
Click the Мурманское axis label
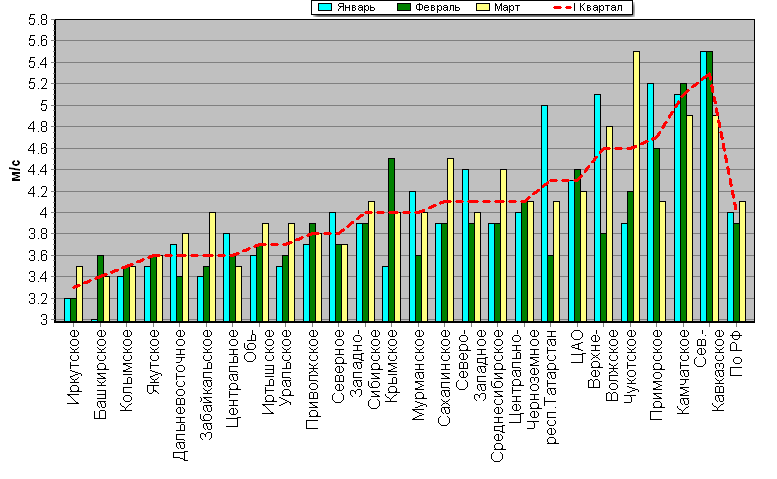click(x=419, y=374)
